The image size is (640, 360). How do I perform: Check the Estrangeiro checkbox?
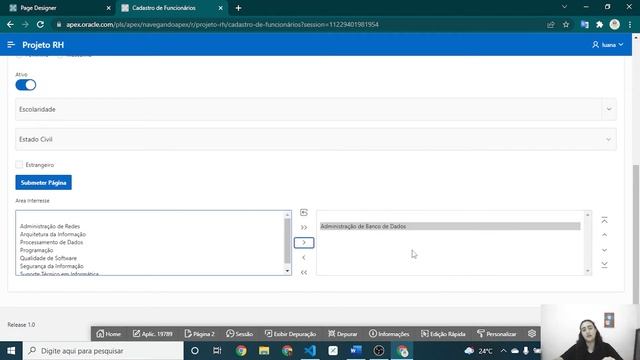click(x=19, y=164)
